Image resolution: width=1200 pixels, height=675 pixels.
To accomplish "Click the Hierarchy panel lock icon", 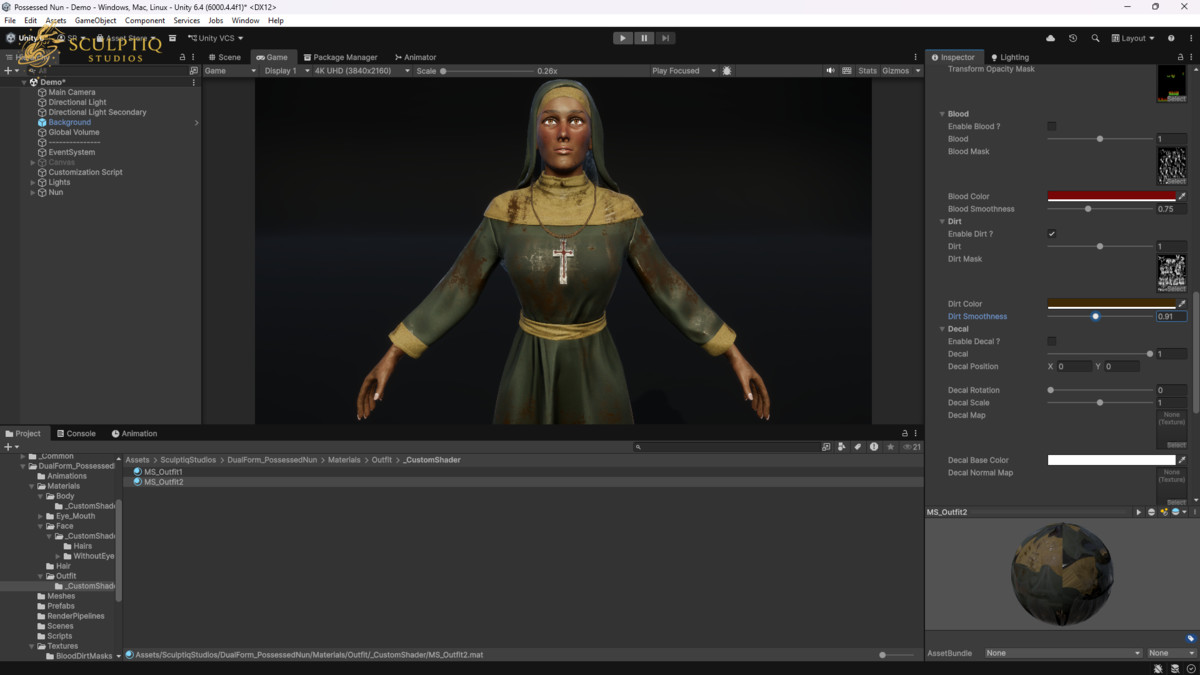I will point(182,57).
